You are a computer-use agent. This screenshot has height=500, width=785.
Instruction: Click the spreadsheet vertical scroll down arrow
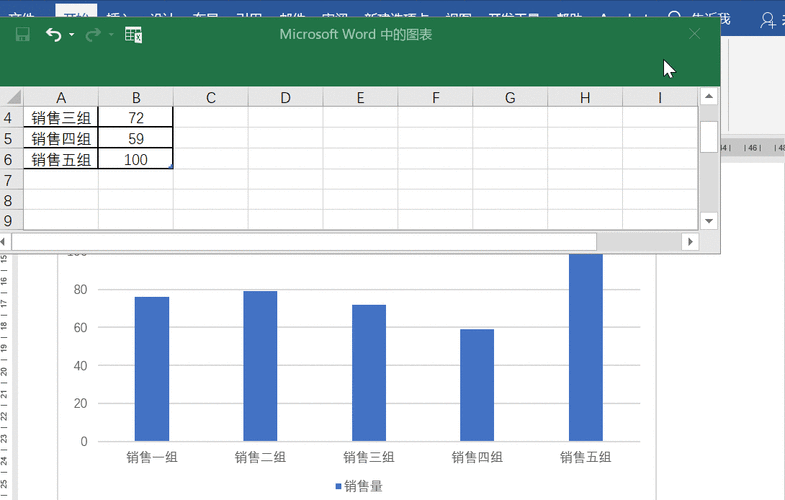point(709,221)
